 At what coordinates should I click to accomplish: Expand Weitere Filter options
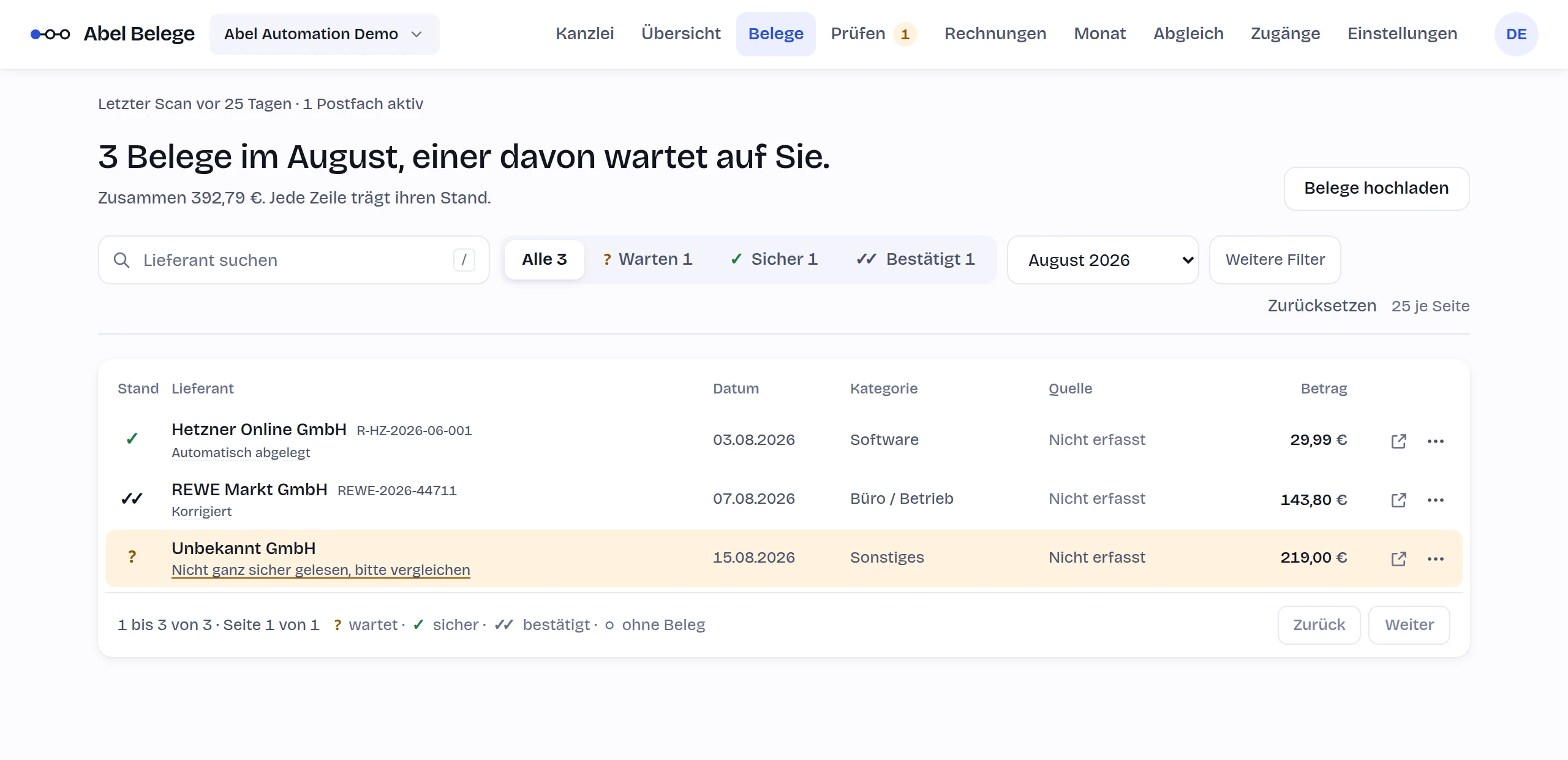coord(1275,260)
